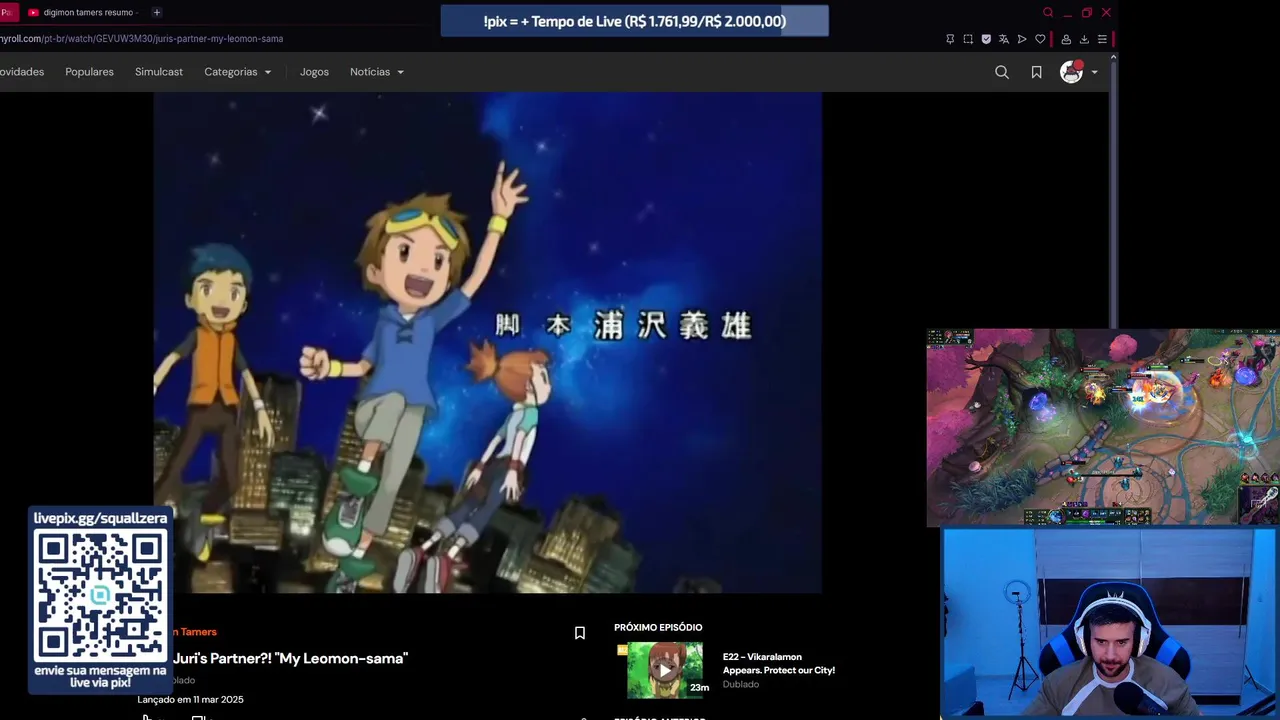Click the livepix QR code overlay
The image size is (1280, 720).
(x=100, y=595)
